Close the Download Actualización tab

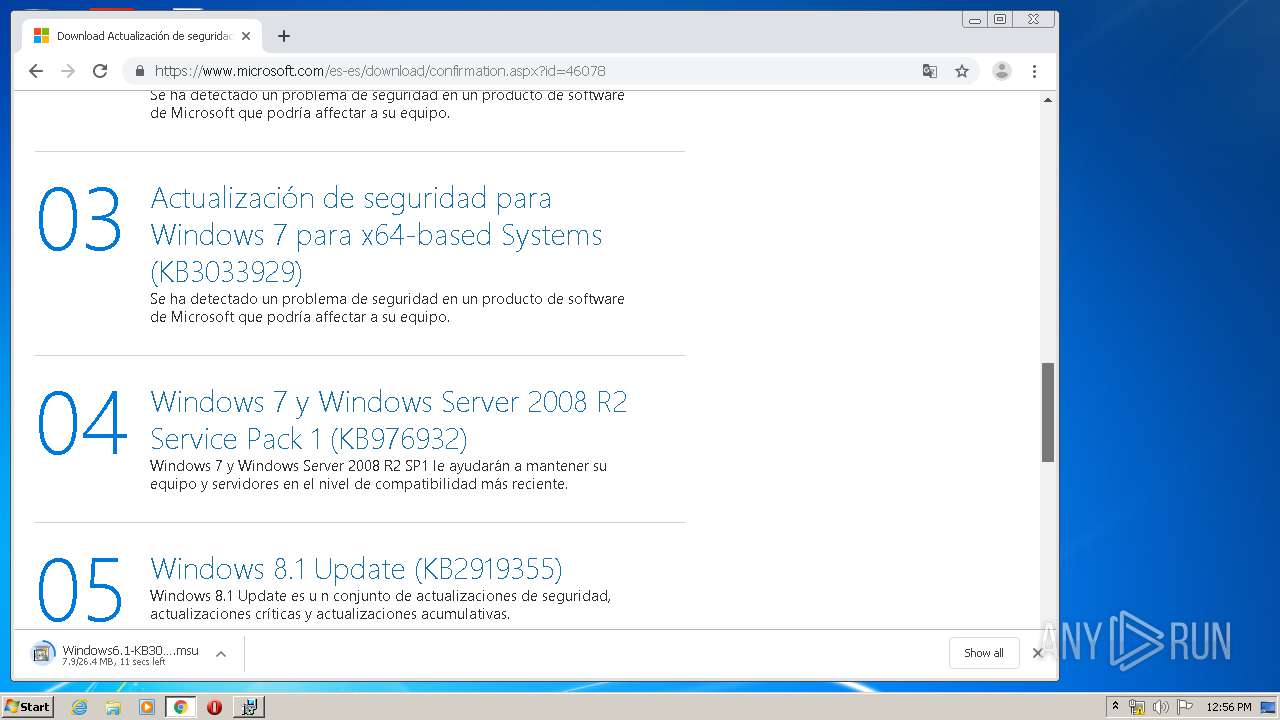[246, 36]
